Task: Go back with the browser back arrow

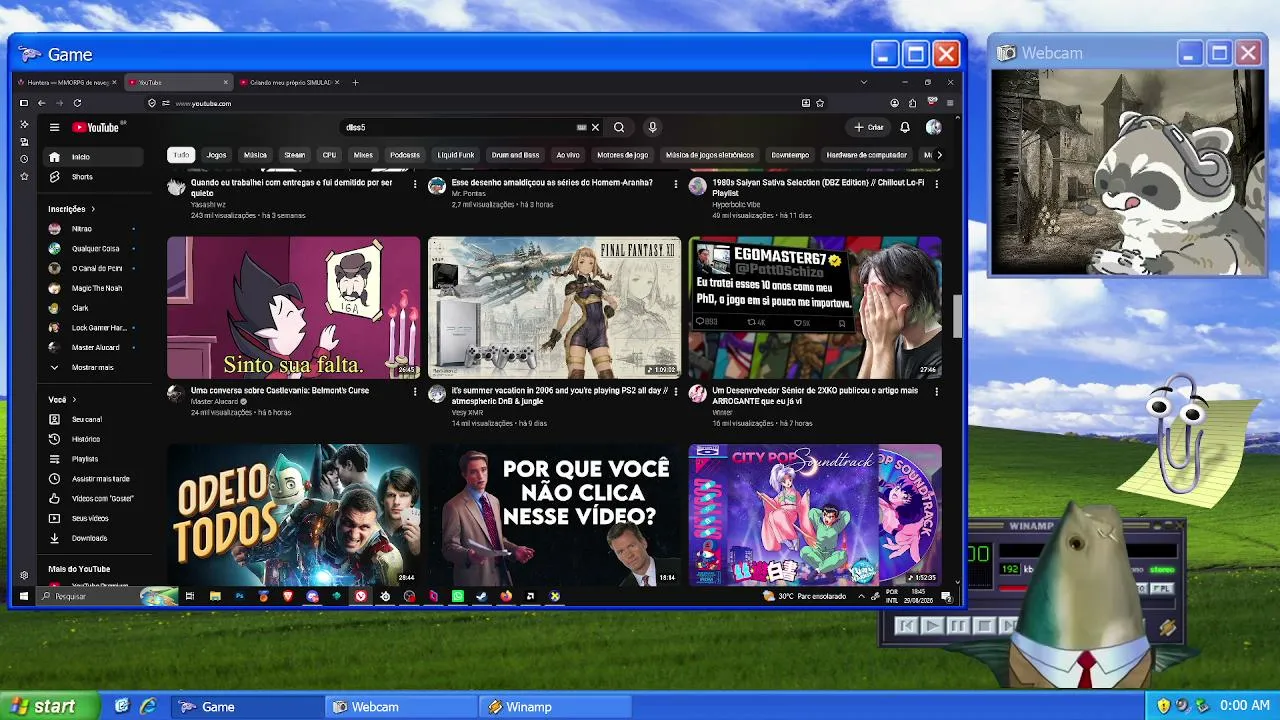Action: click(42, 103)
